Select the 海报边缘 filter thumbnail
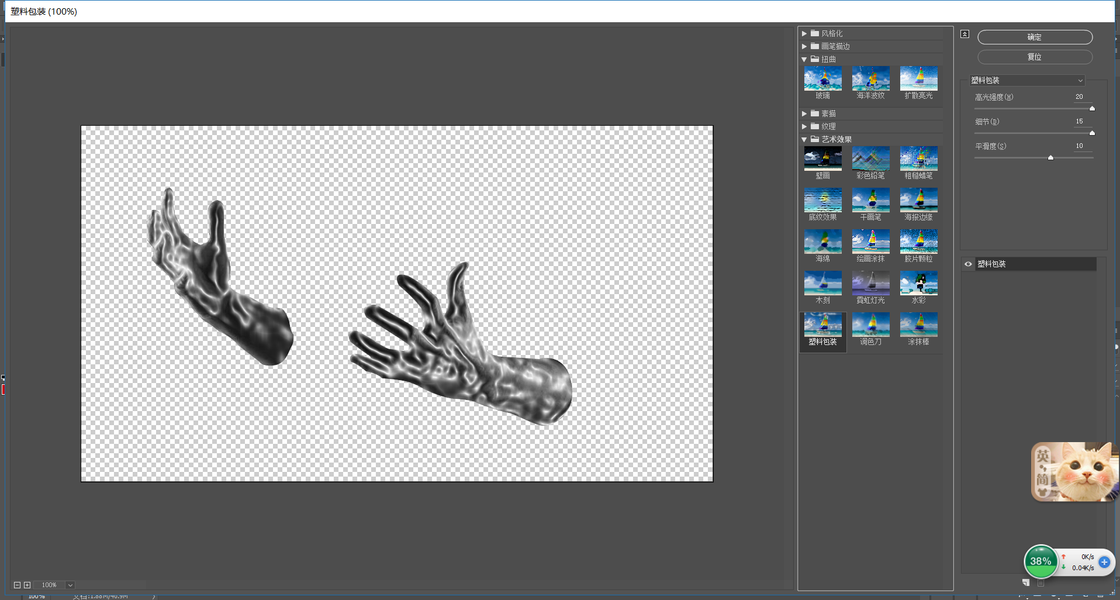Image resolution: width=1120 pixels, height=600 pixels. 919,199
